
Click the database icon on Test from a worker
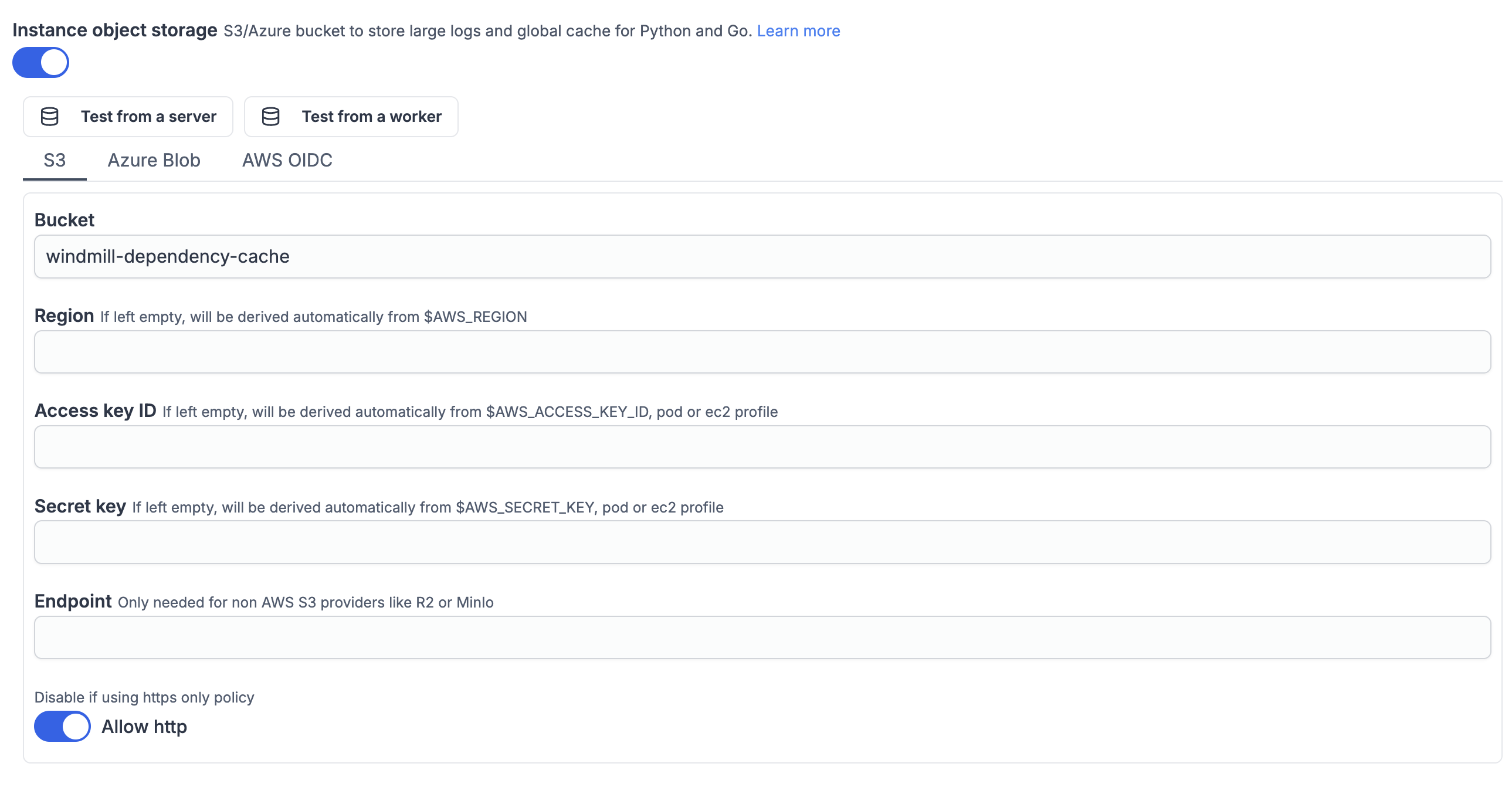click(x=272, y=116)
